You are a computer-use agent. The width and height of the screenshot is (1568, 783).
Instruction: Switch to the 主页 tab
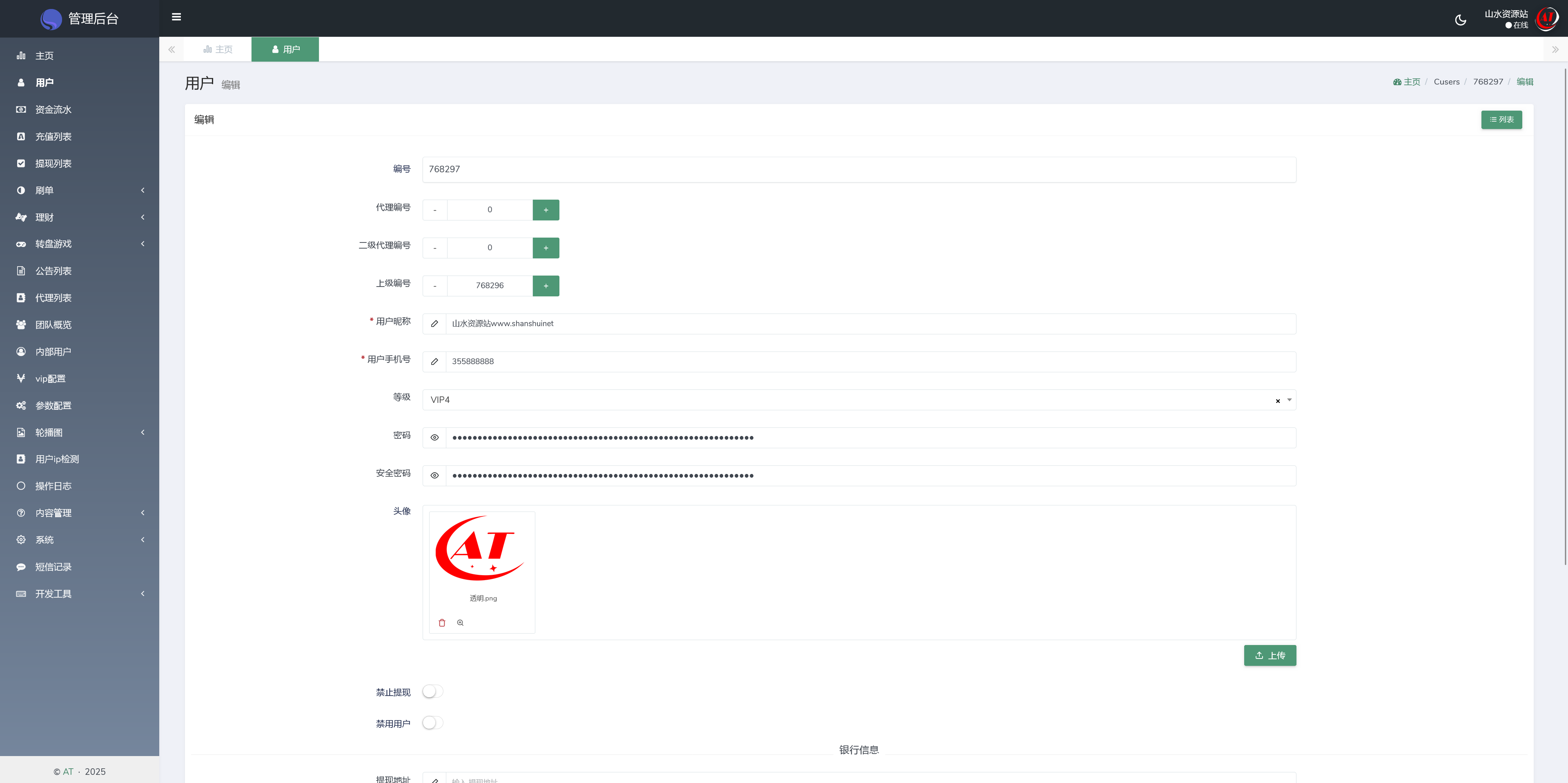[x=218, y=49]
